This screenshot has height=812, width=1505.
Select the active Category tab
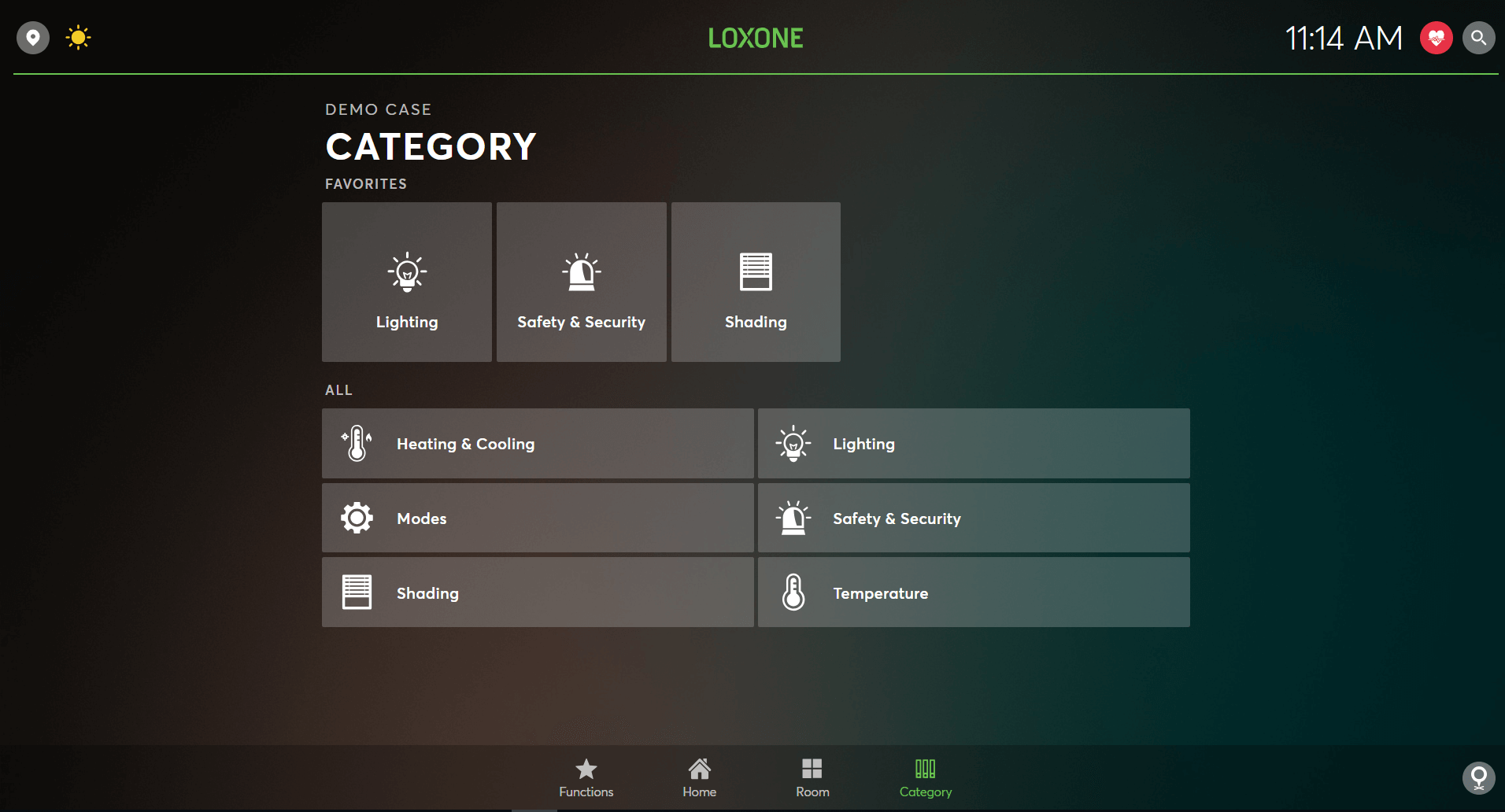tap(925, 777)
